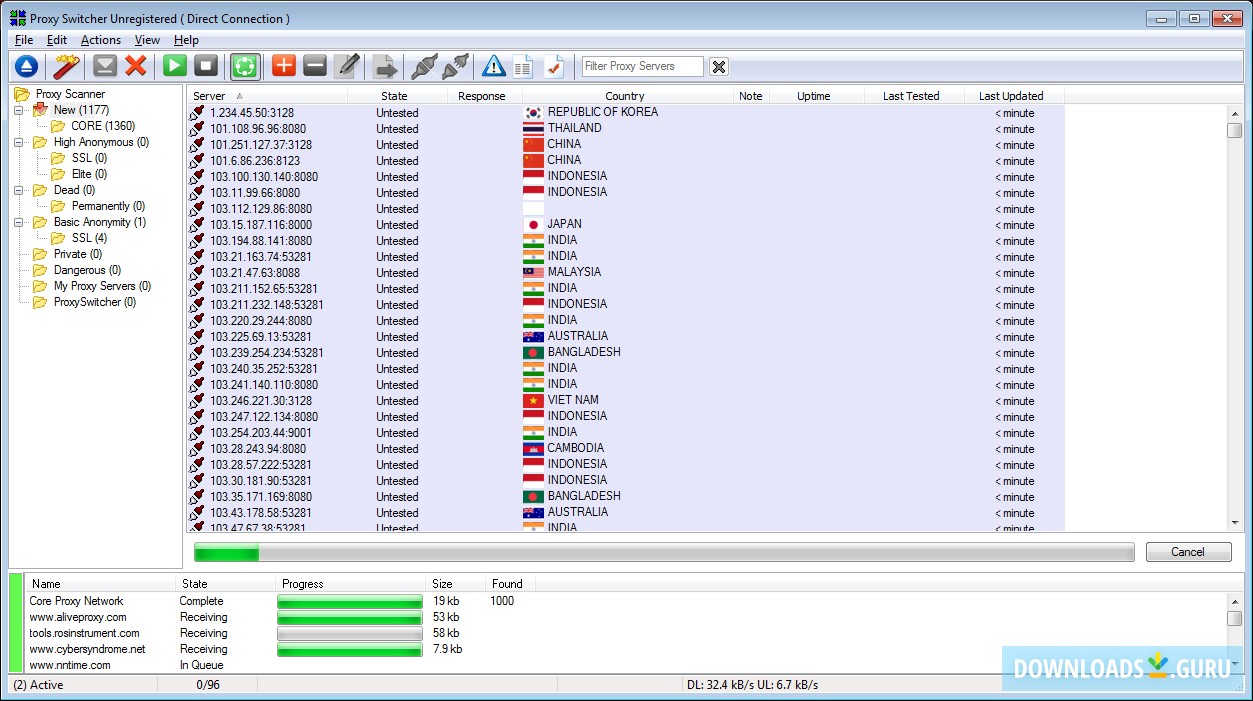Viewport: 1253px width, 701px height.
Task: Sort the list by Country column header
Action: click(625, 96)
